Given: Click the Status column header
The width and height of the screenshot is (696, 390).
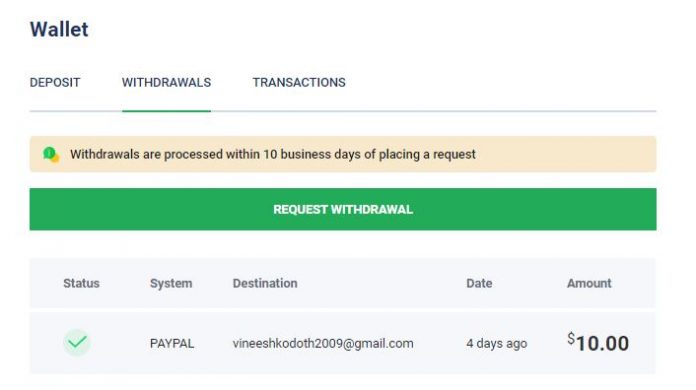Looking at the screenshot, I should tap(81, 283).
